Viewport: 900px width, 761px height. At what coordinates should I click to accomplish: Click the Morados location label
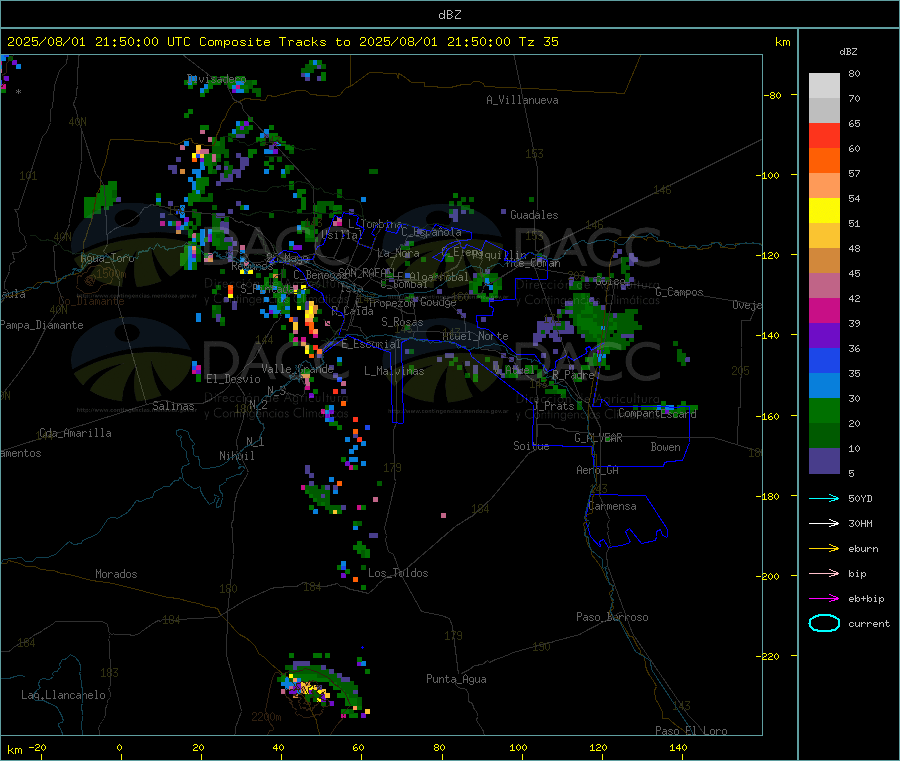click(x=116, y=574)
